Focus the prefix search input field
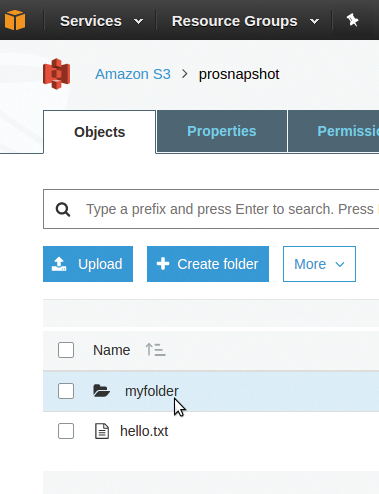The image size is (379, 494). click(211, 209)
